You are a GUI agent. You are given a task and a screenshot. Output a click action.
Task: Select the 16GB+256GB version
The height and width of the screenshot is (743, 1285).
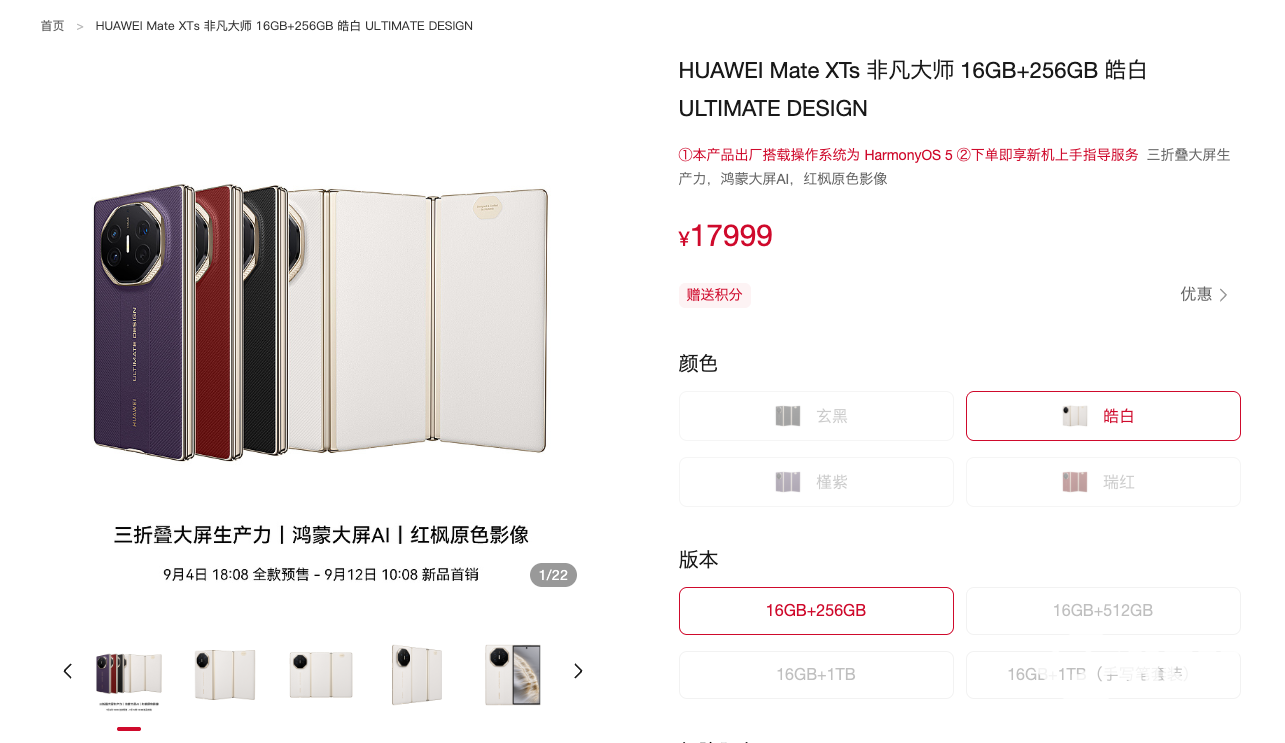[816, 611]
